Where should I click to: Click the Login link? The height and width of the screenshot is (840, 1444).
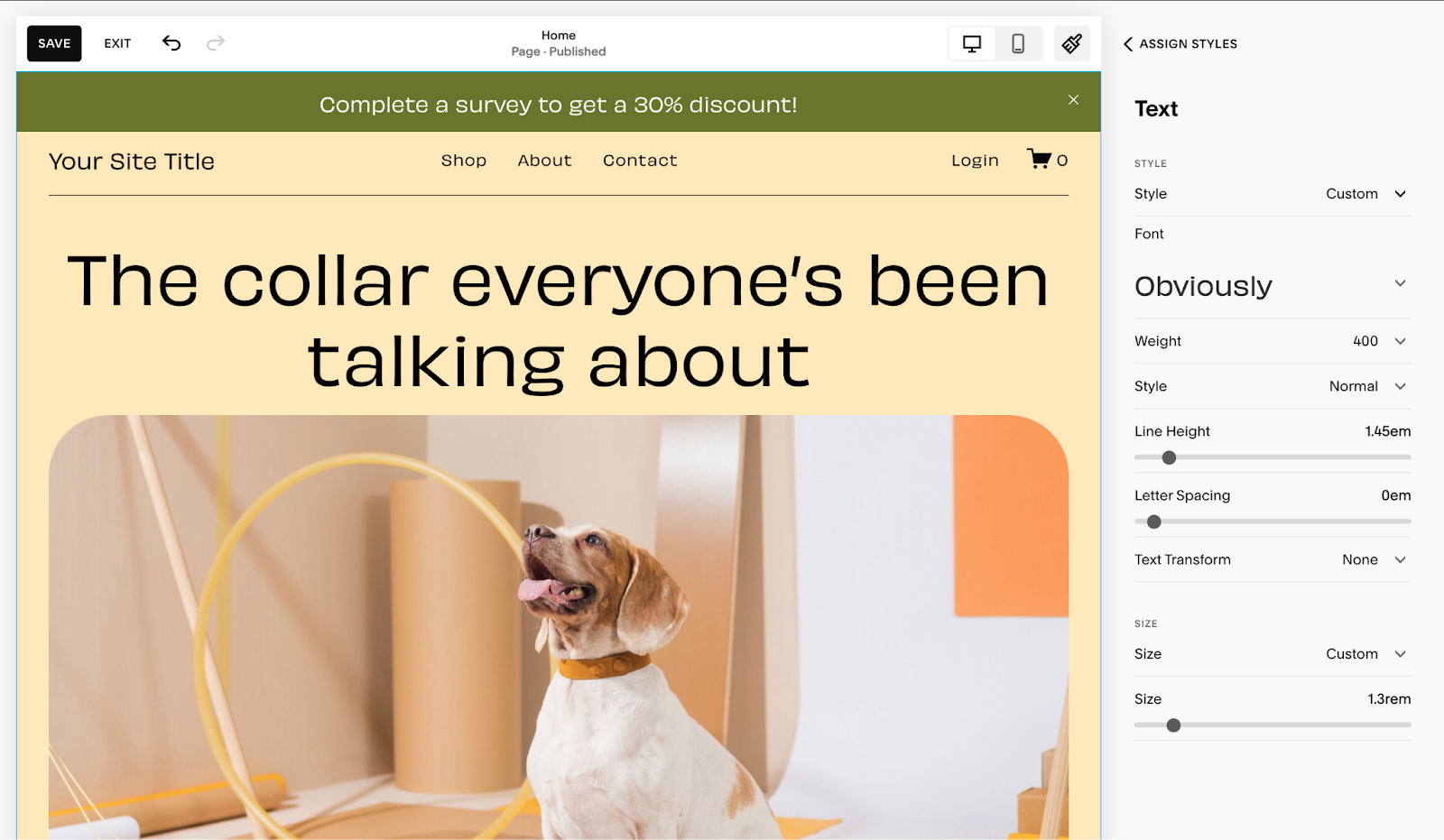point(975,160)
